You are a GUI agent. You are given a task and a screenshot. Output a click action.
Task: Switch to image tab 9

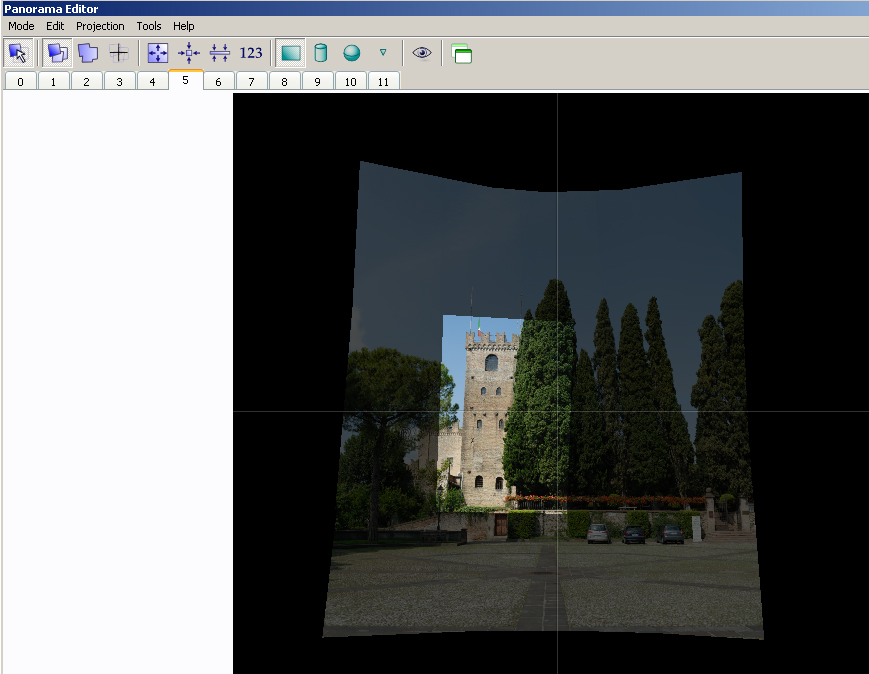(x=318, y=81)
